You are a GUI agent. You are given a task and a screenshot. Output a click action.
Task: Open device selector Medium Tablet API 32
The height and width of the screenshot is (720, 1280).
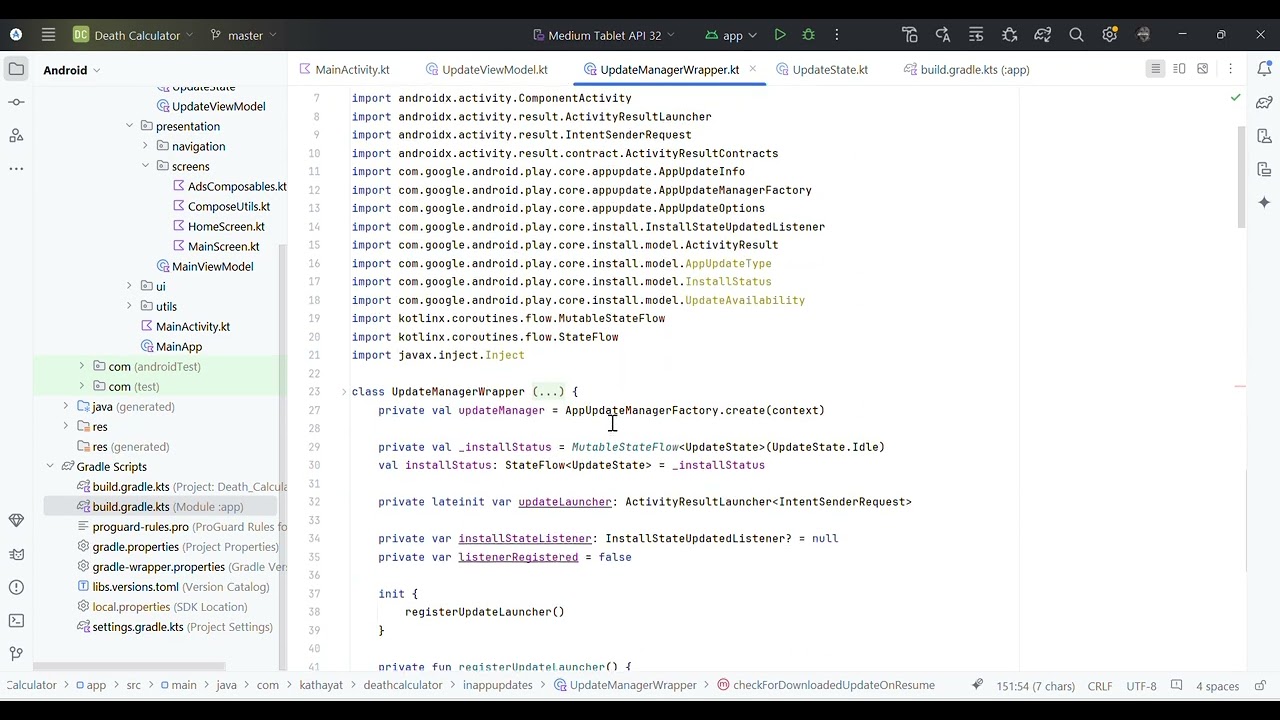604,35
